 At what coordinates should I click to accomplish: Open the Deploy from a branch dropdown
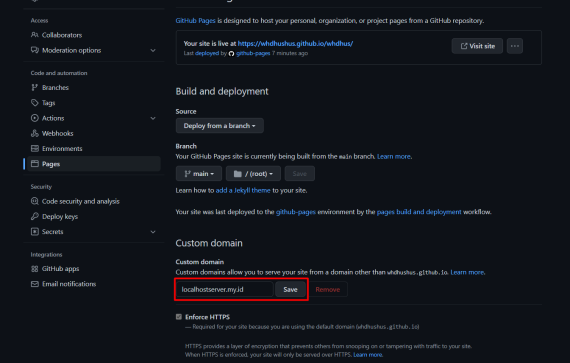pyautogui.click(x=220, y=126)
